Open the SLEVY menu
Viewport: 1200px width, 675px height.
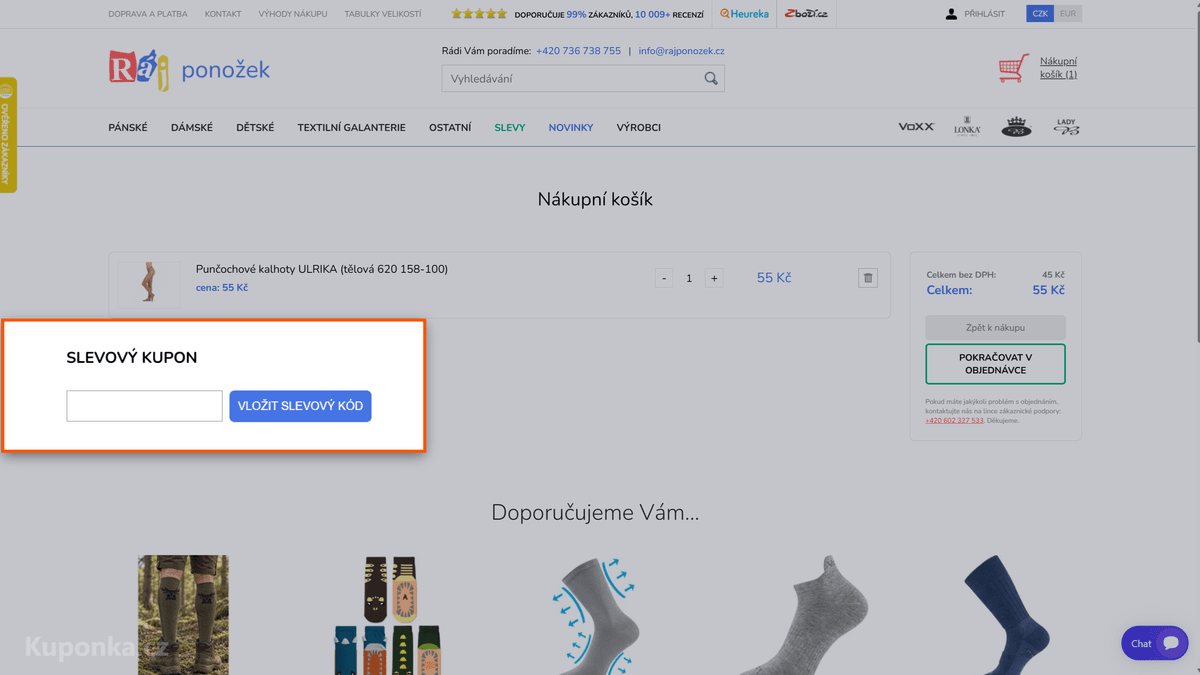509,128
